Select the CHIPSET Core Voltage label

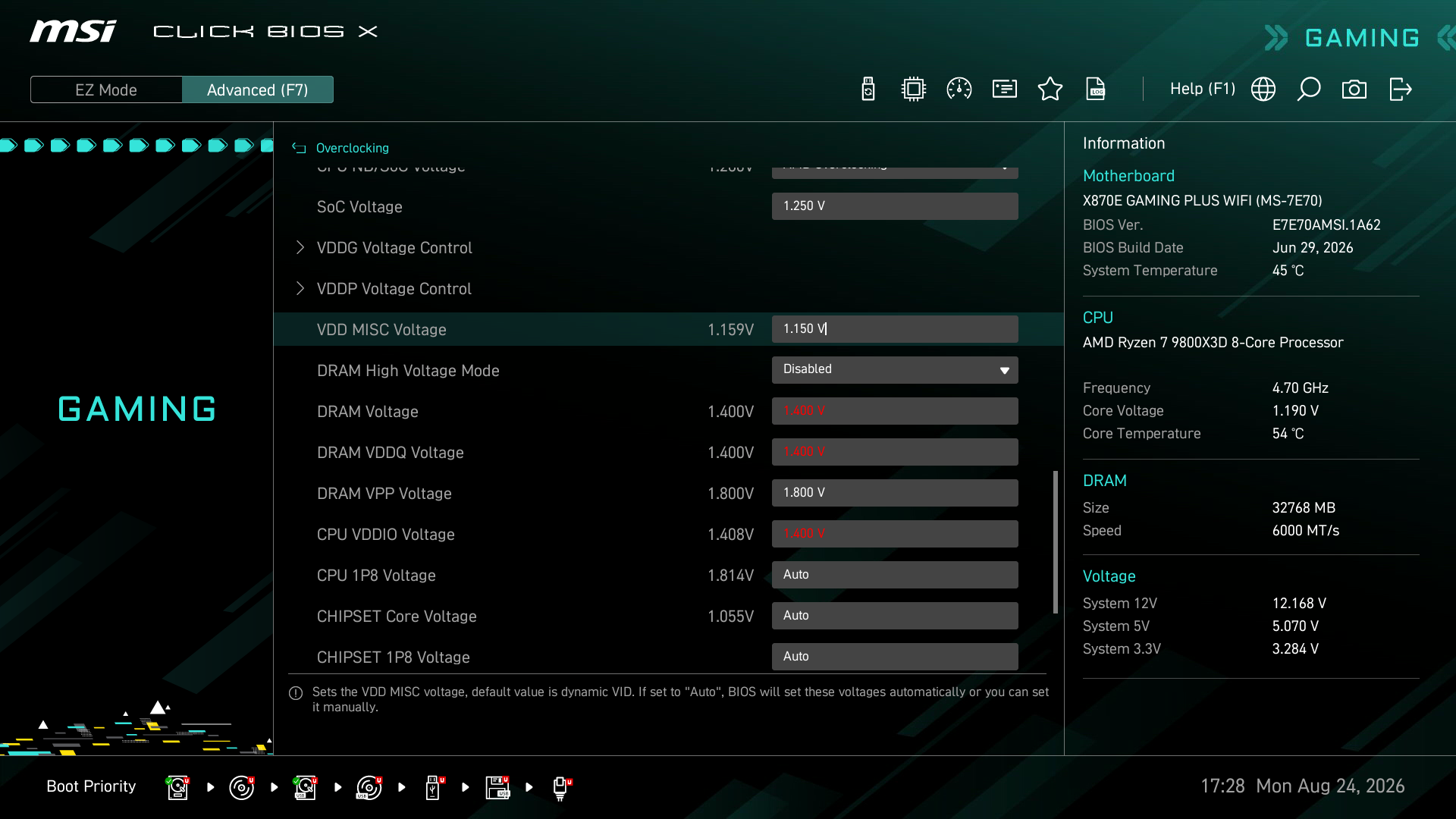pyautogui.click(x=397, y=617)
